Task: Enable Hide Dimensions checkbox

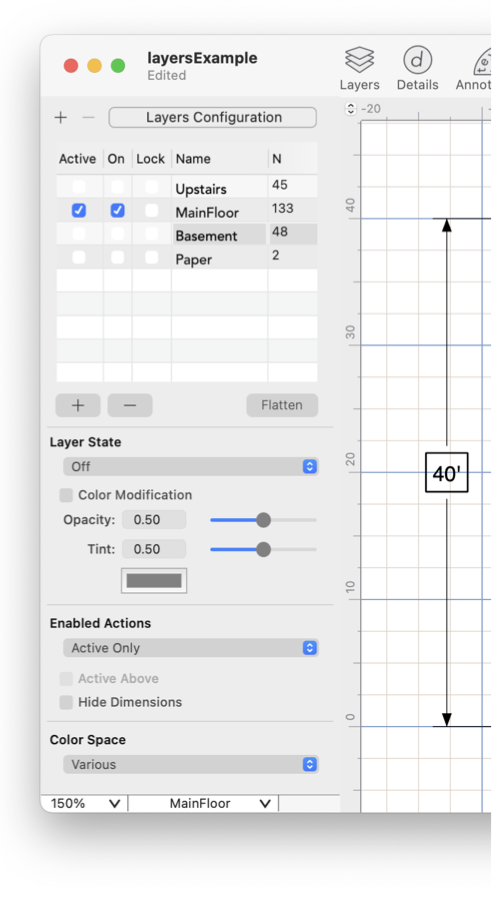Action: click(x=67, y=702)
